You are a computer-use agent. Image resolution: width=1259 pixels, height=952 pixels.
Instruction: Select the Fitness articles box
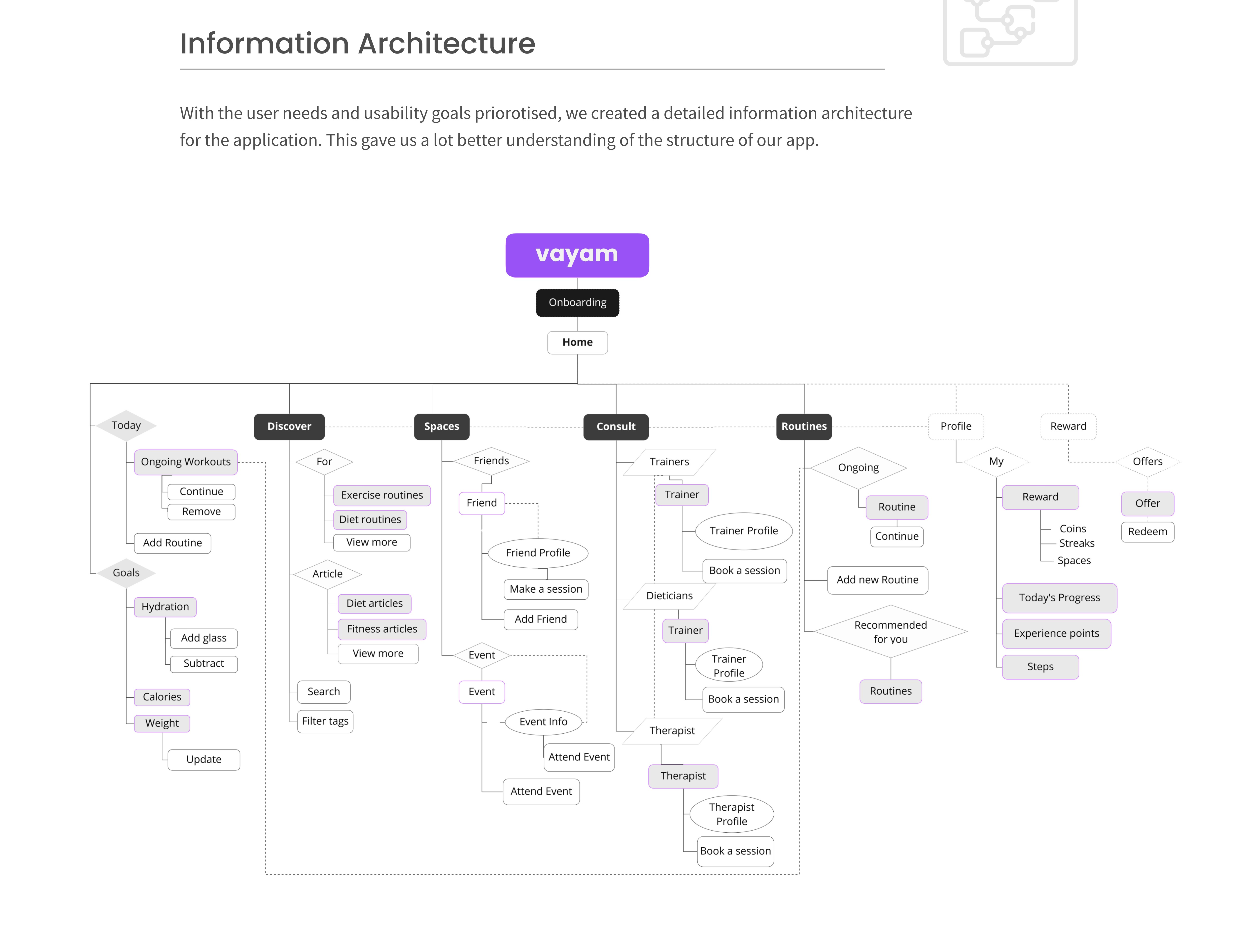[x=382, y=629]
